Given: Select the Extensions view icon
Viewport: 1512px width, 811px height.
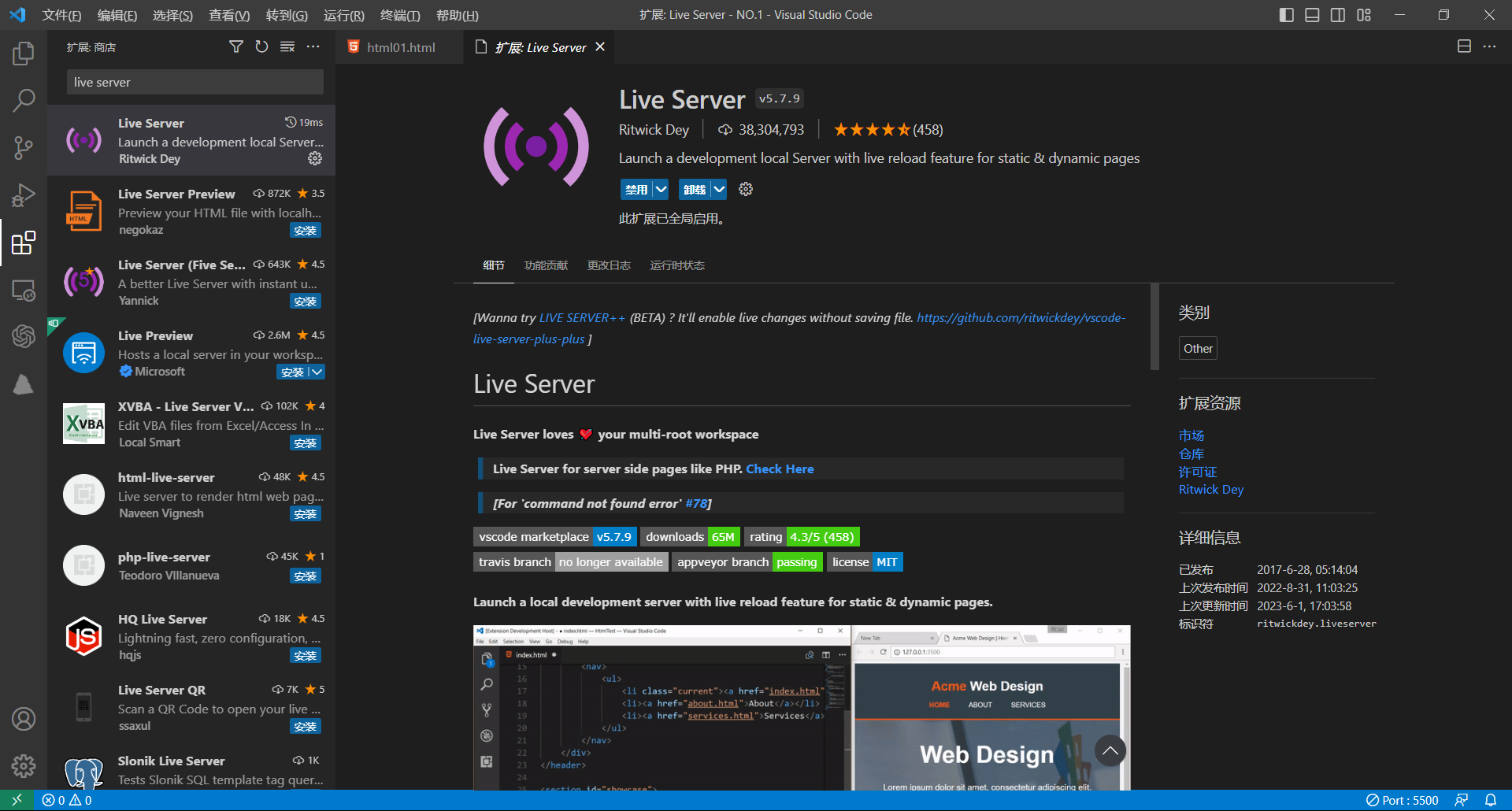Looking at the screenshot, I should [x=24, y=243].
